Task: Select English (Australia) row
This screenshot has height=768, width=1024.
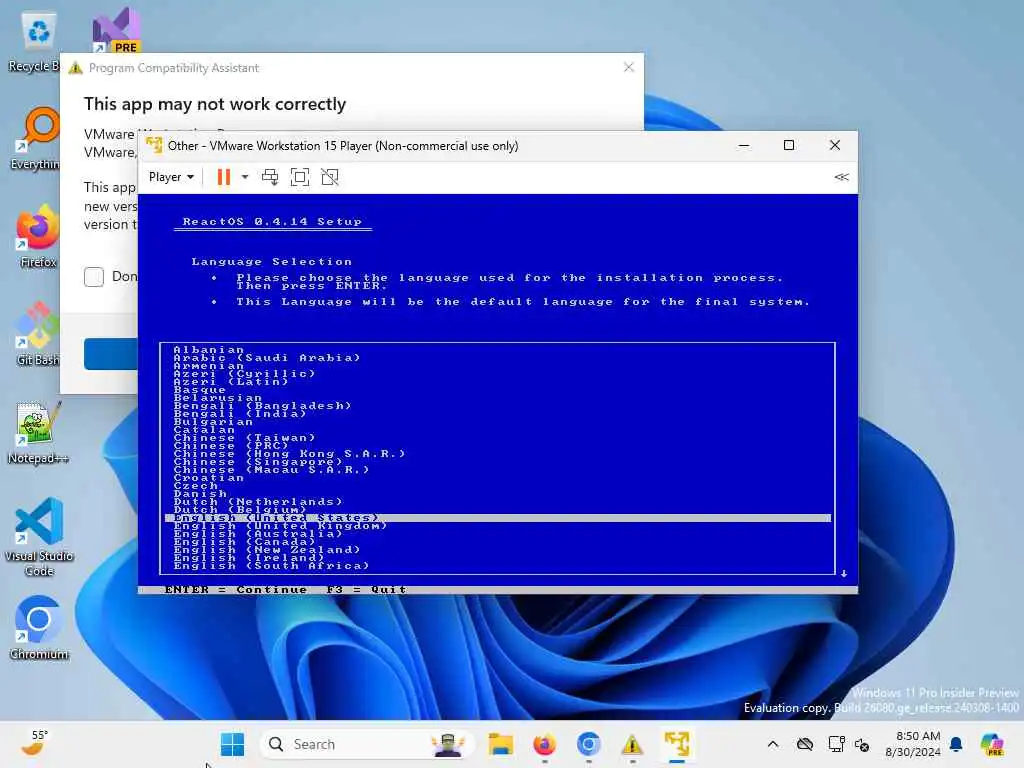Action: pyautogui.click(x=498, y=534)
